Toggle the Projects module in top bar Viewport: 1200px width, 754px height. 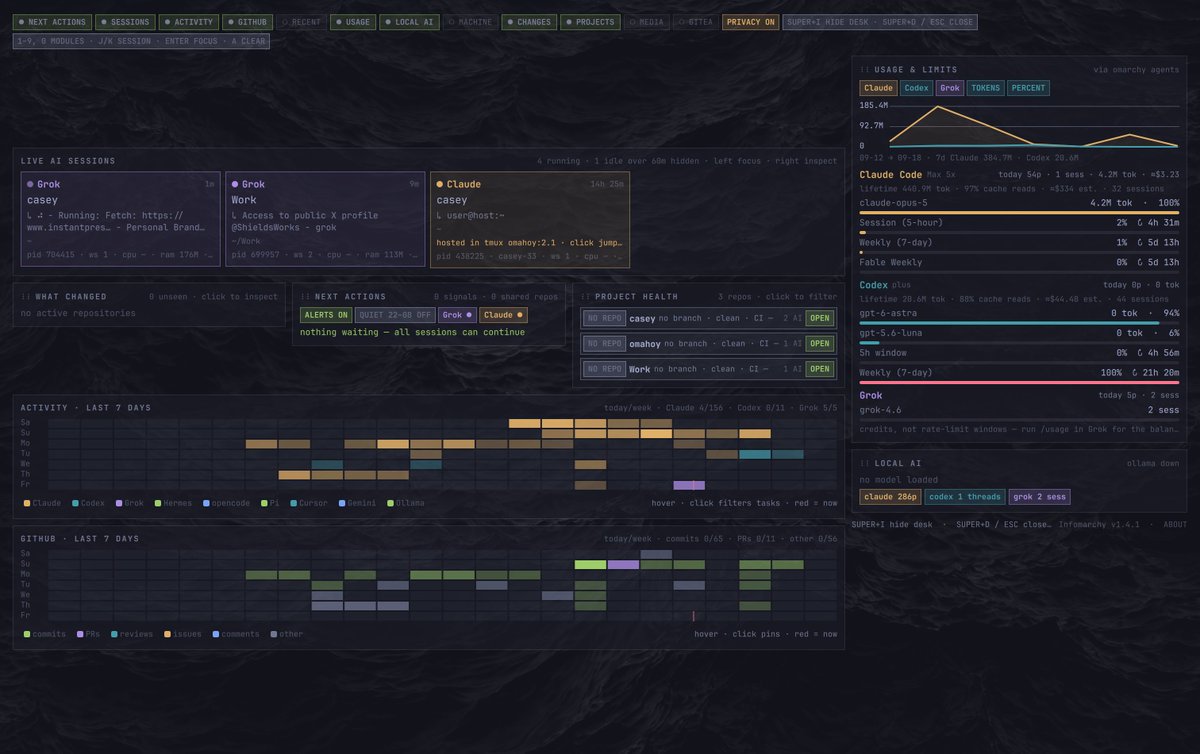pos(591,22)
